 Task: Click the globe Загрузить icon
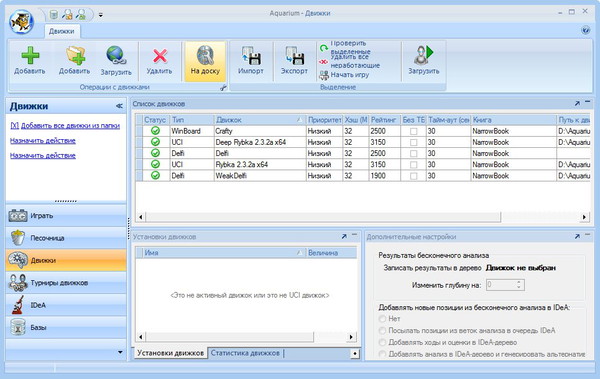[116, 56]
